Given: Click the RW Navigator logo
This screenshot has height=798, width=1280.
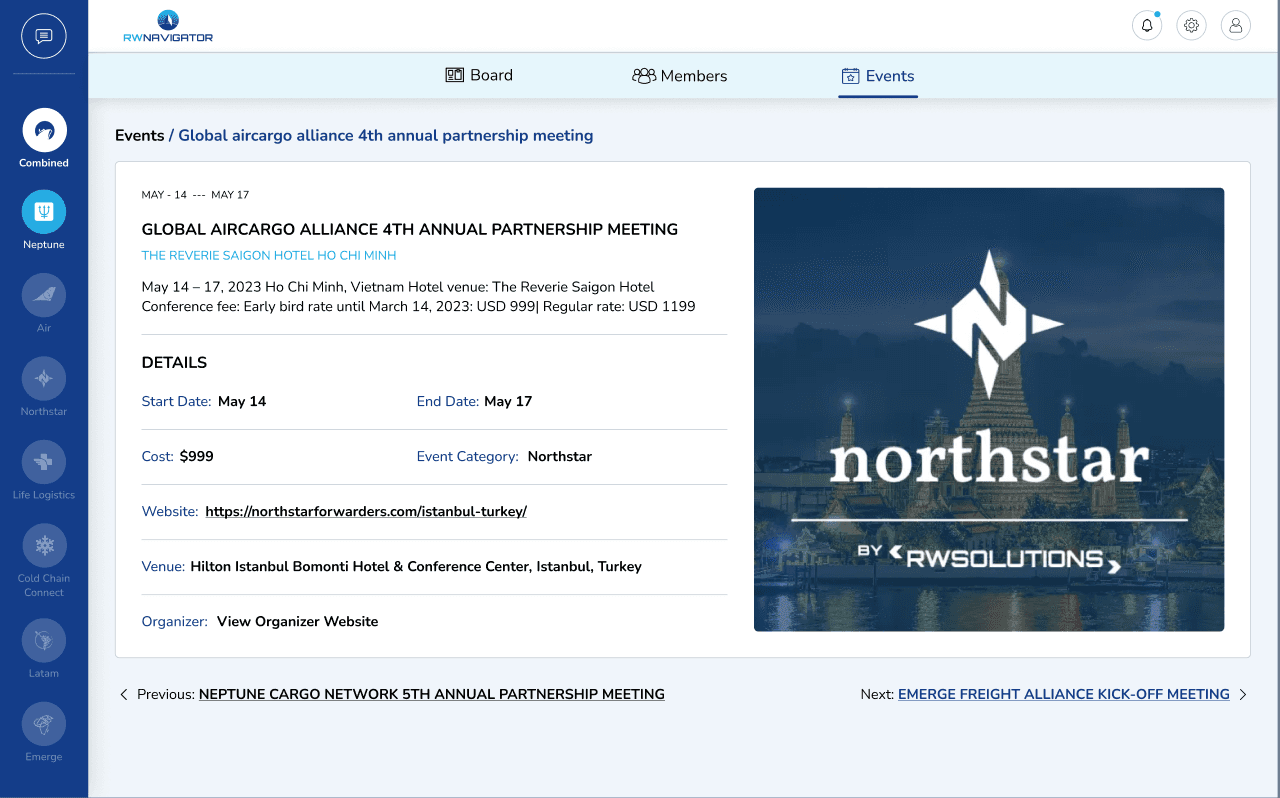Looking at the screenshot, I should [168, 26].
